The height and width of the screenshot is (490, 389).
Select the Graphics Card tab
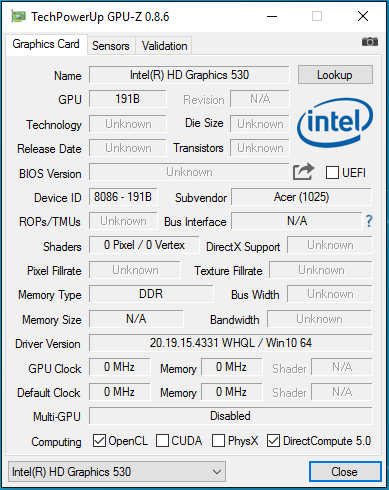[46, 44]
